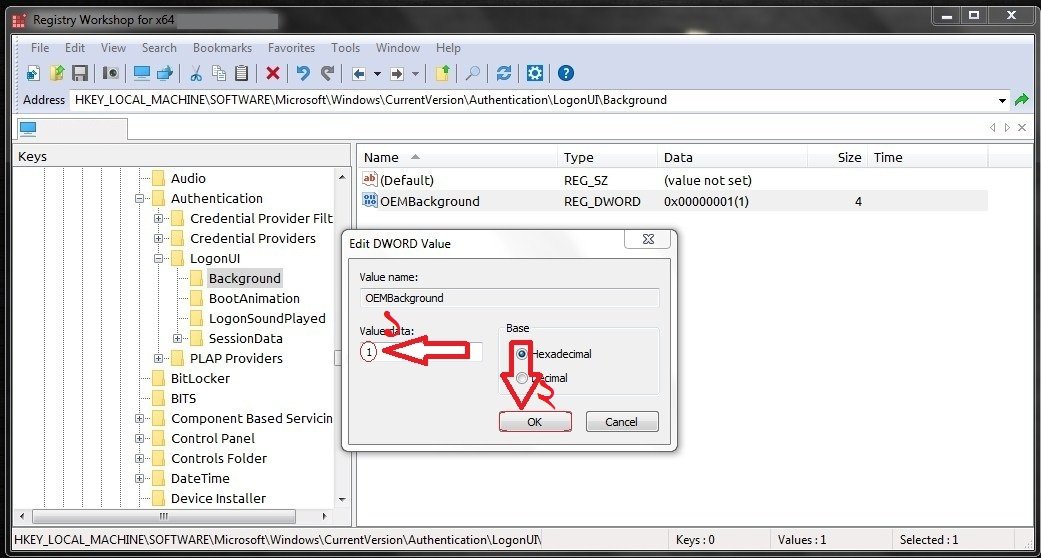This screenshot has height=558, width=1041.
Task: Expand the SessionData key
Action: (x=177, y=338)
